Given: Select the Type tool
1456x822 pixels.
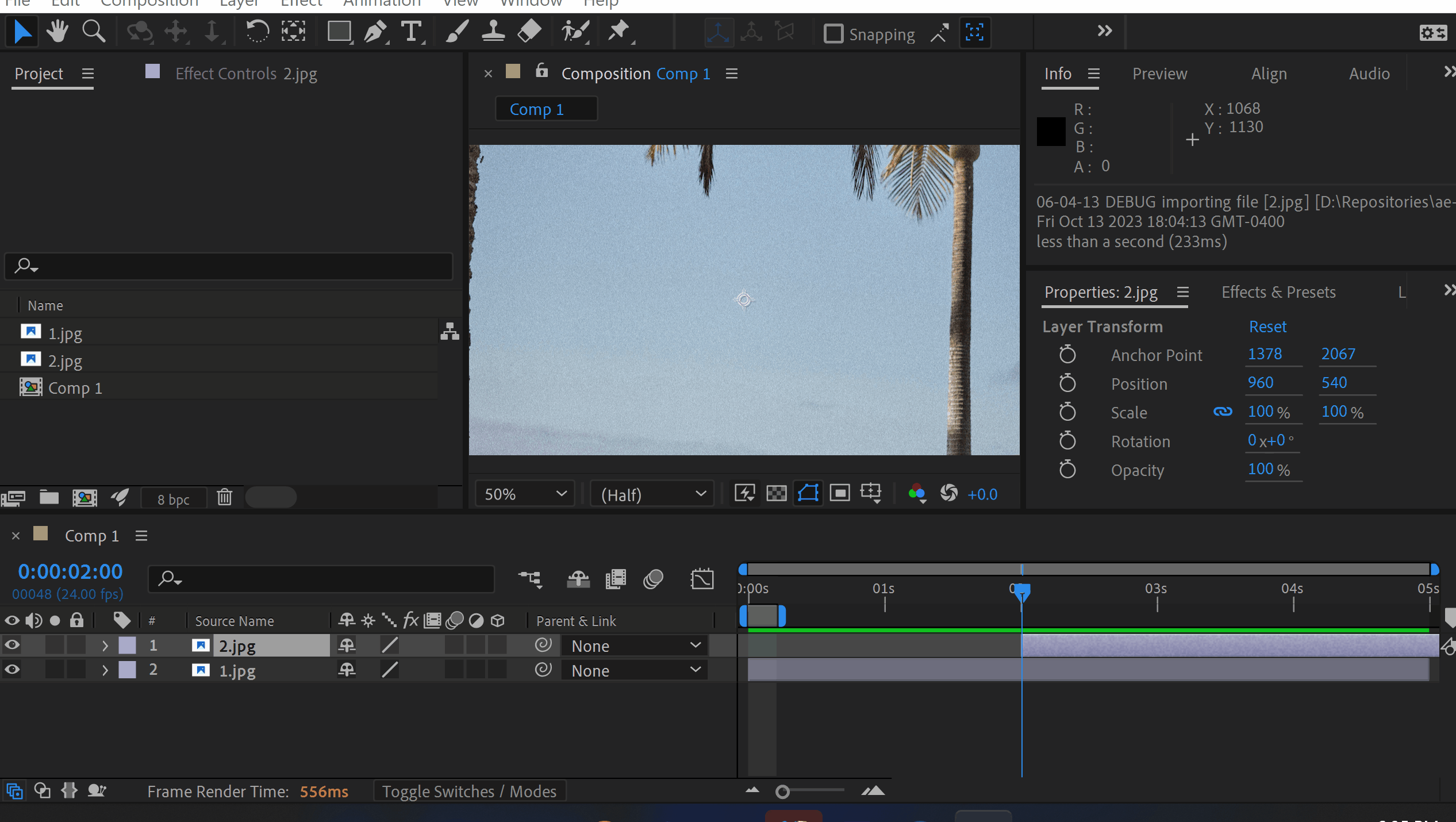Looking at the screenshot, I should [412, 32].
